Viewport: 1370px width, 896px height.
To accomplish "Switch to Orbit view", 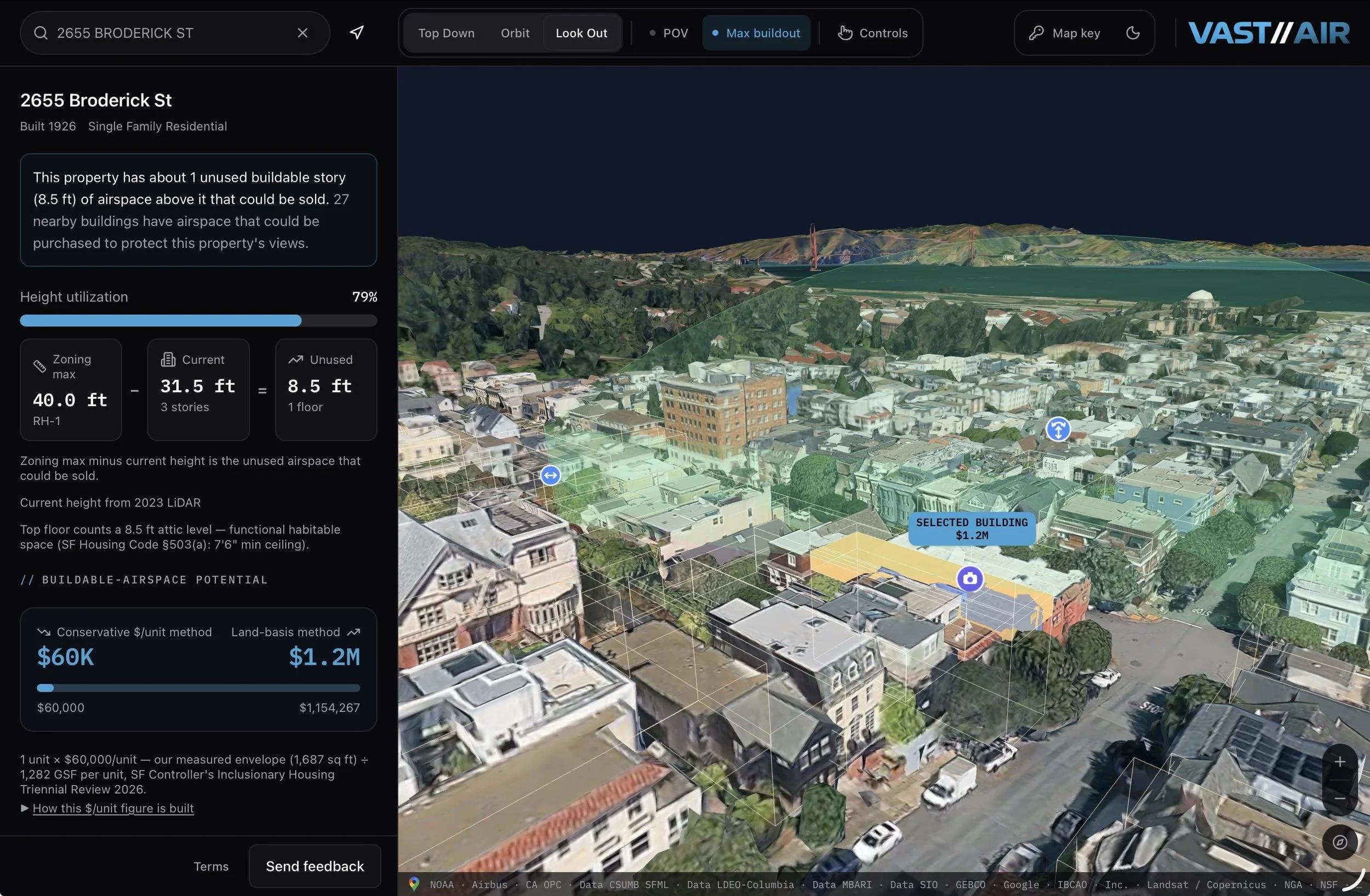I will [515, 33].
